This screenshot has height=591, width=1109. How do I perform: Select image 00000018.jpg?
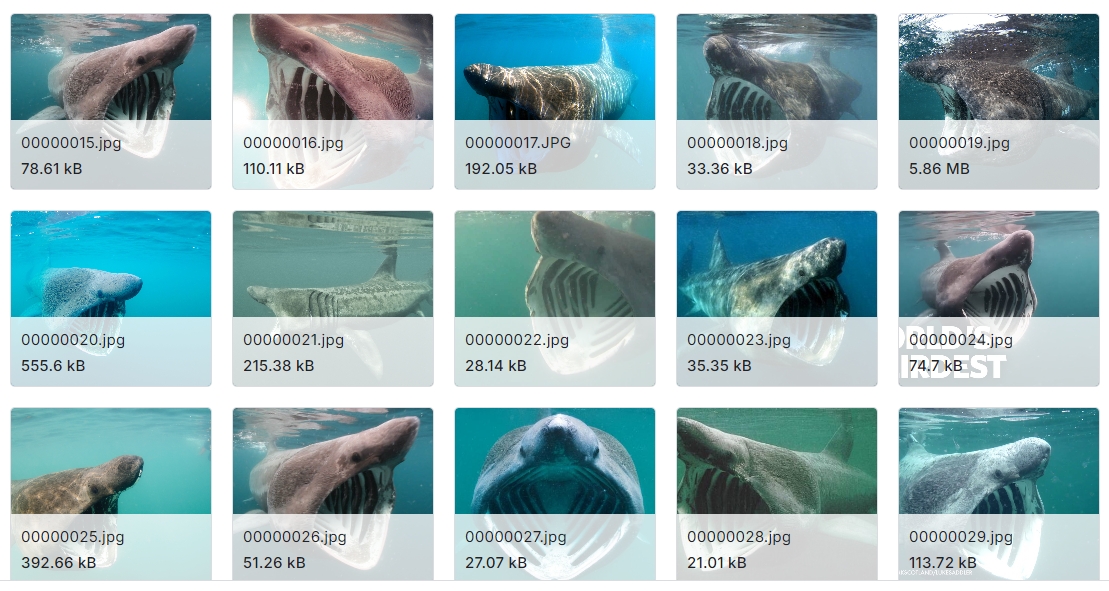point(777,101)
